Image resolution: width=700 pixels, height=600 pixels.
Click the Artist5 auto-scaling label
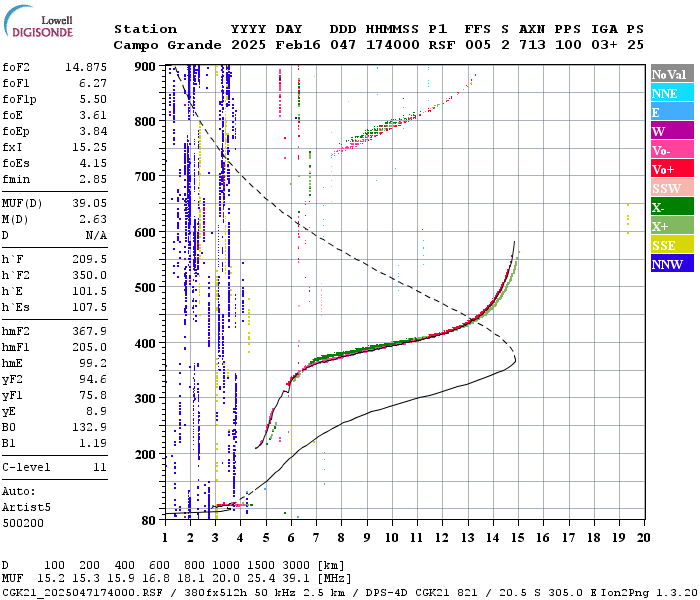point(26,508)
